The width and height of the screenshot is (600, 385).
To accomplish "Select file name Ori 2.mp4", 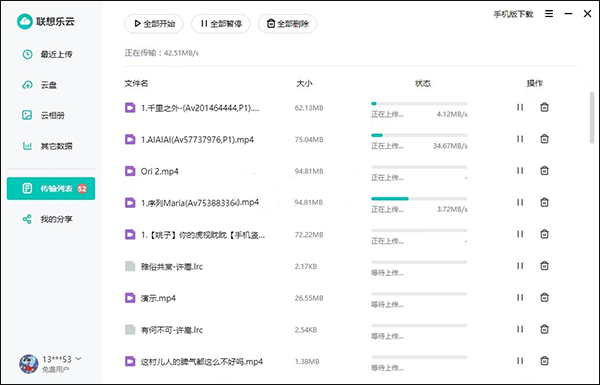I will pyautogui.click(x=160, y=171).
